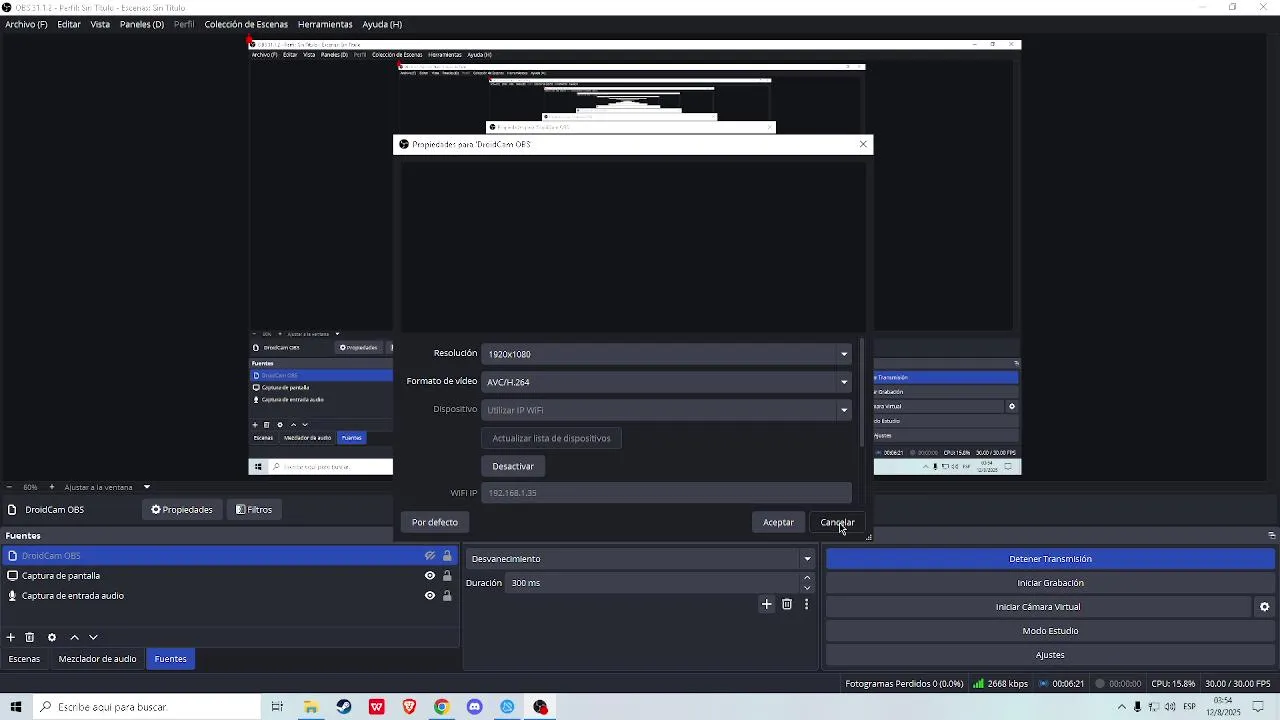Toggle Modo Estudio

[x=1050, y=631]
